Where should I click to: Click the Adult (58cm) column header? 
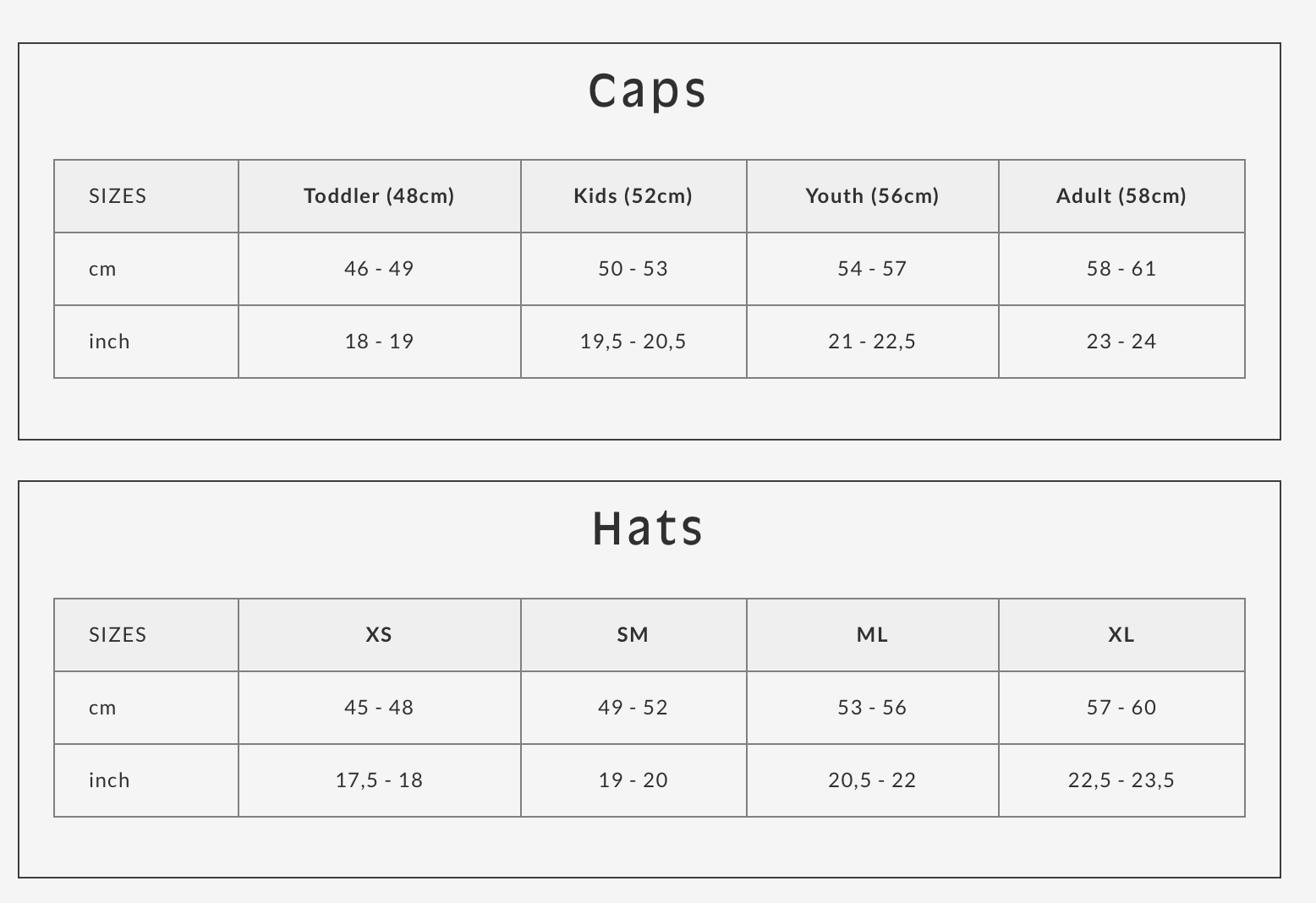point(1121,196)
